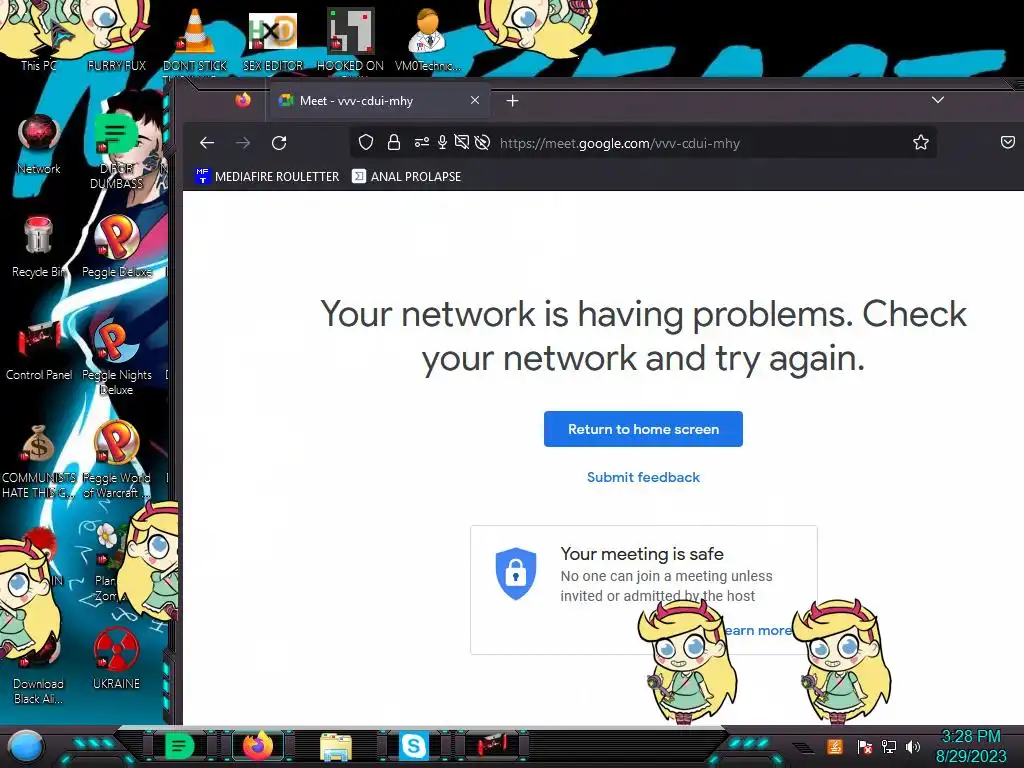Click the Your meeting is safe heading
The height and width of the screenshot is (768, 1024).
[642, 554]
